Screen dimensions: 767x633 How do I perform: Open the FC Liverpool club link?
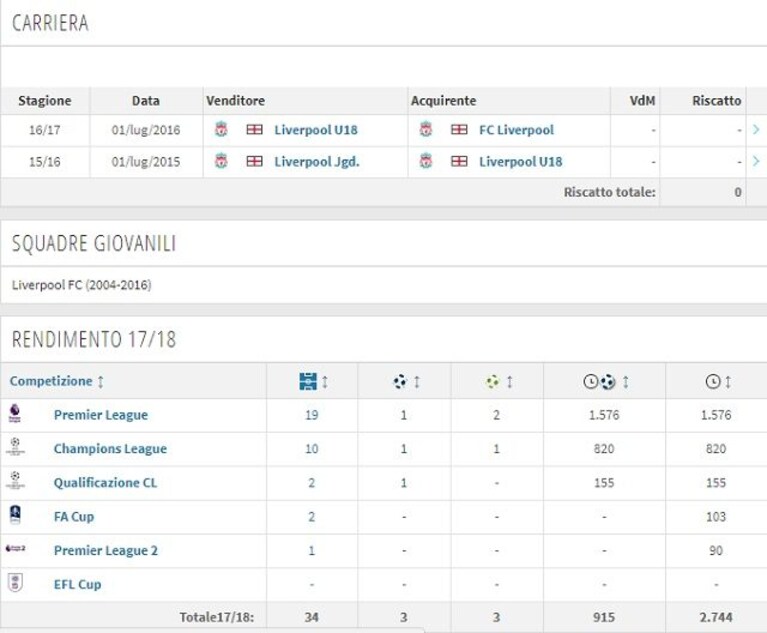(516, 130)
